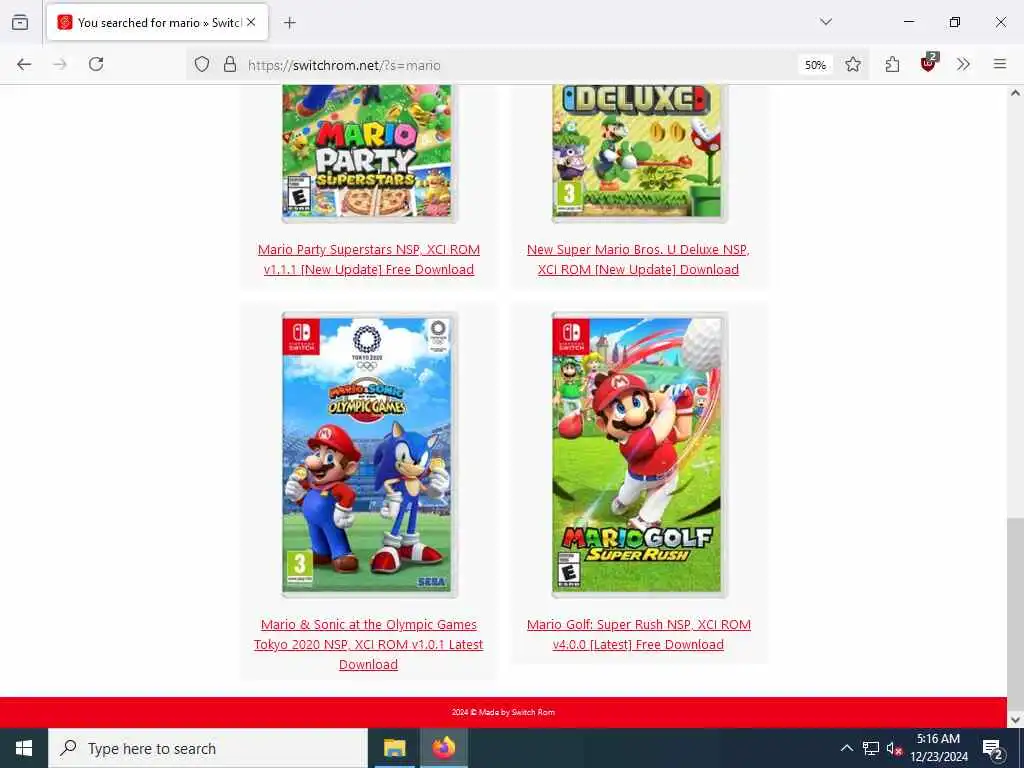Restore down the Firefox window

tap(955, 22)
